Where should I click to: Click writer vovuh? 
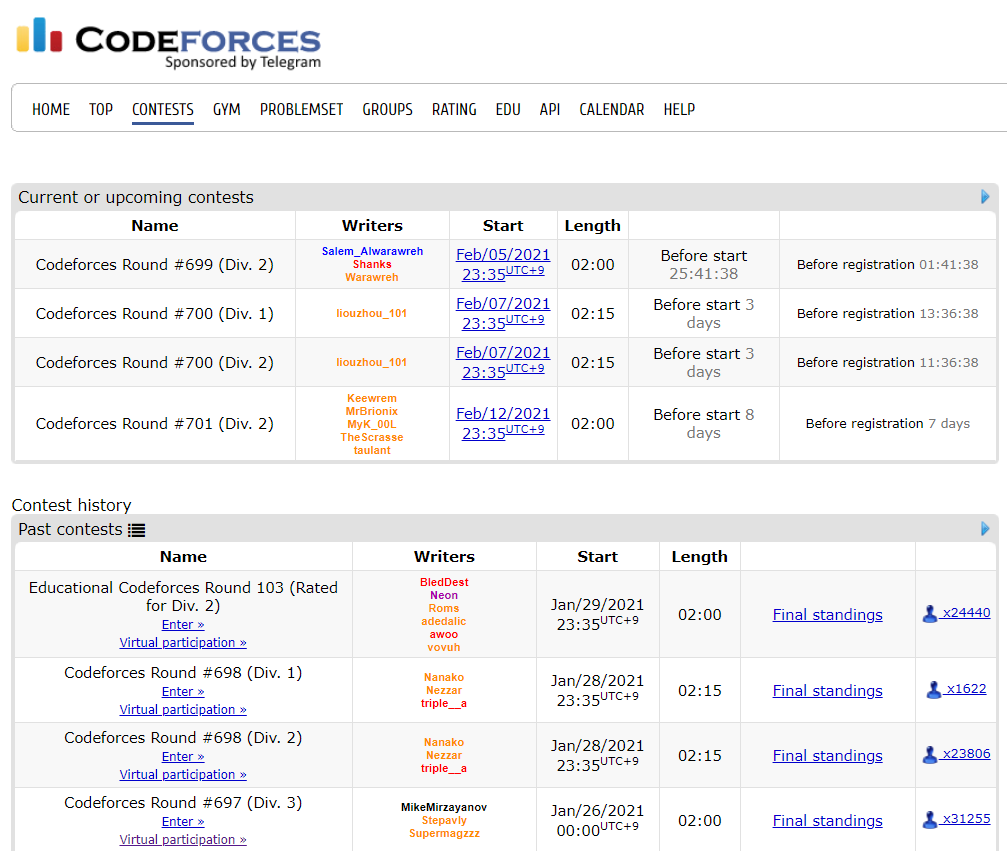coord(444,647)
